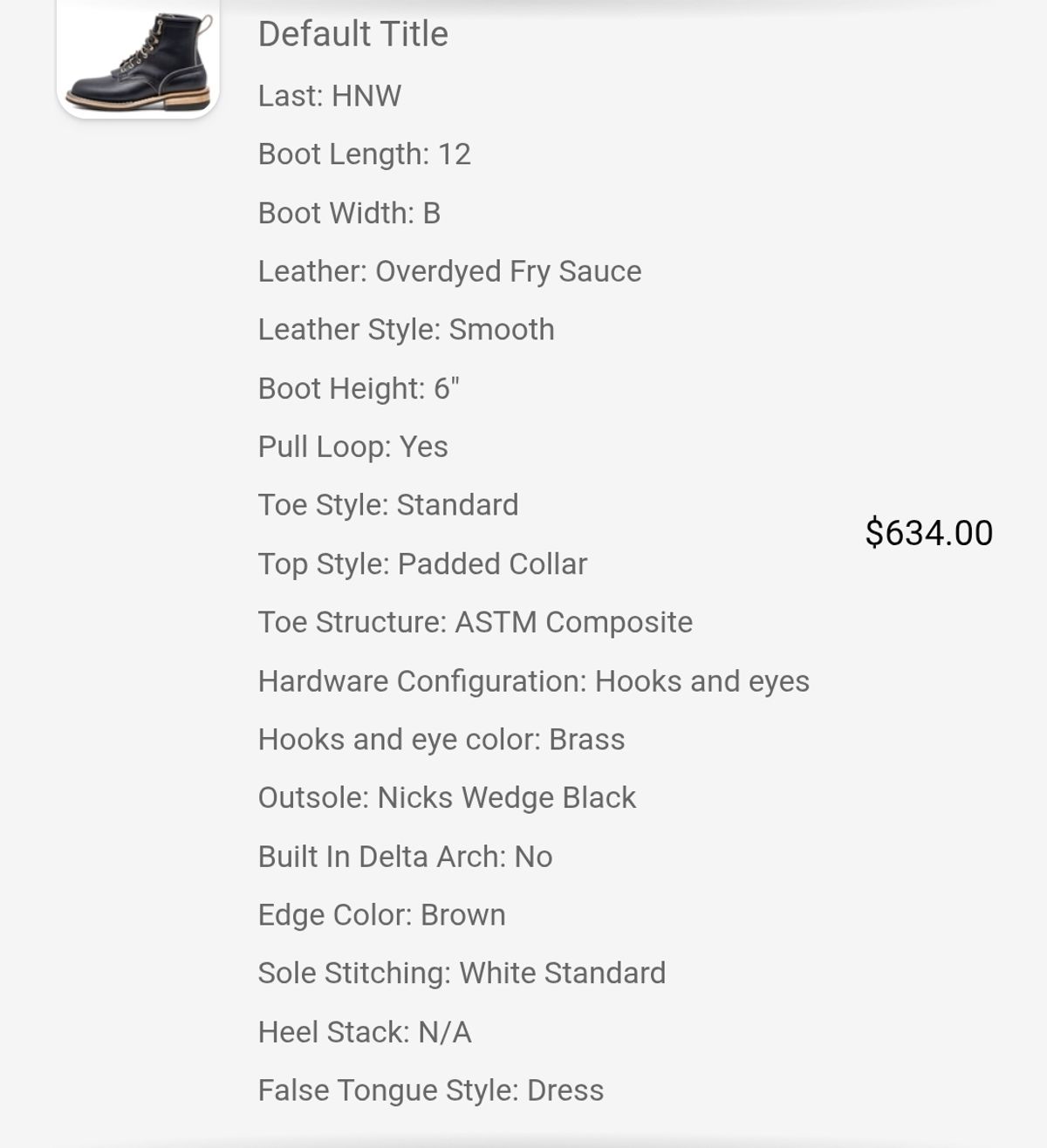Viewport: 1047px width, 1148px height.
Task: Click the "Default Title" product heading
Action: click(352, 34)
